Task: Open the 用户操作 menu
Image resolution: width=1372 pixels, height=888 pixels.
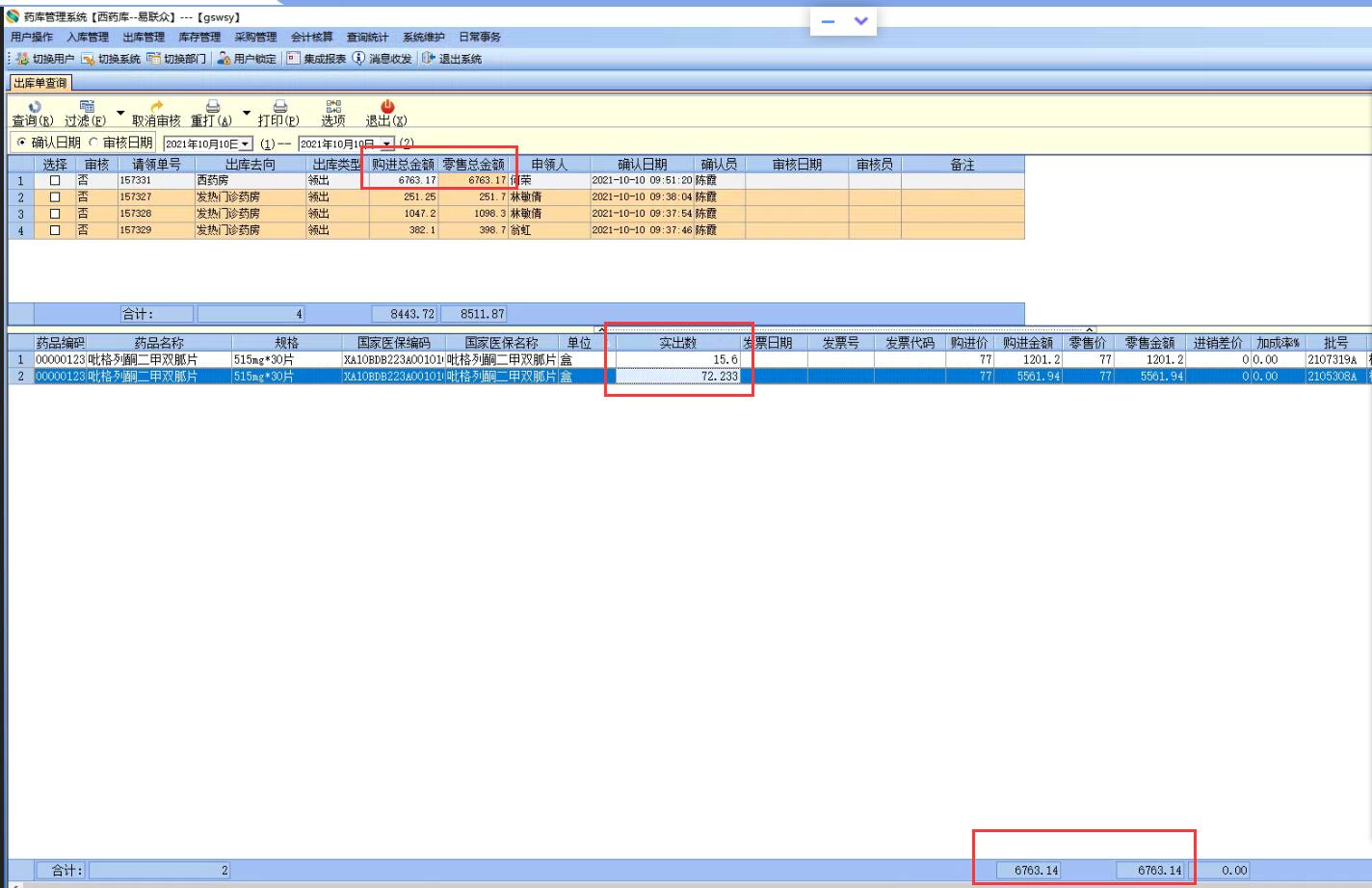Action: 32,38
